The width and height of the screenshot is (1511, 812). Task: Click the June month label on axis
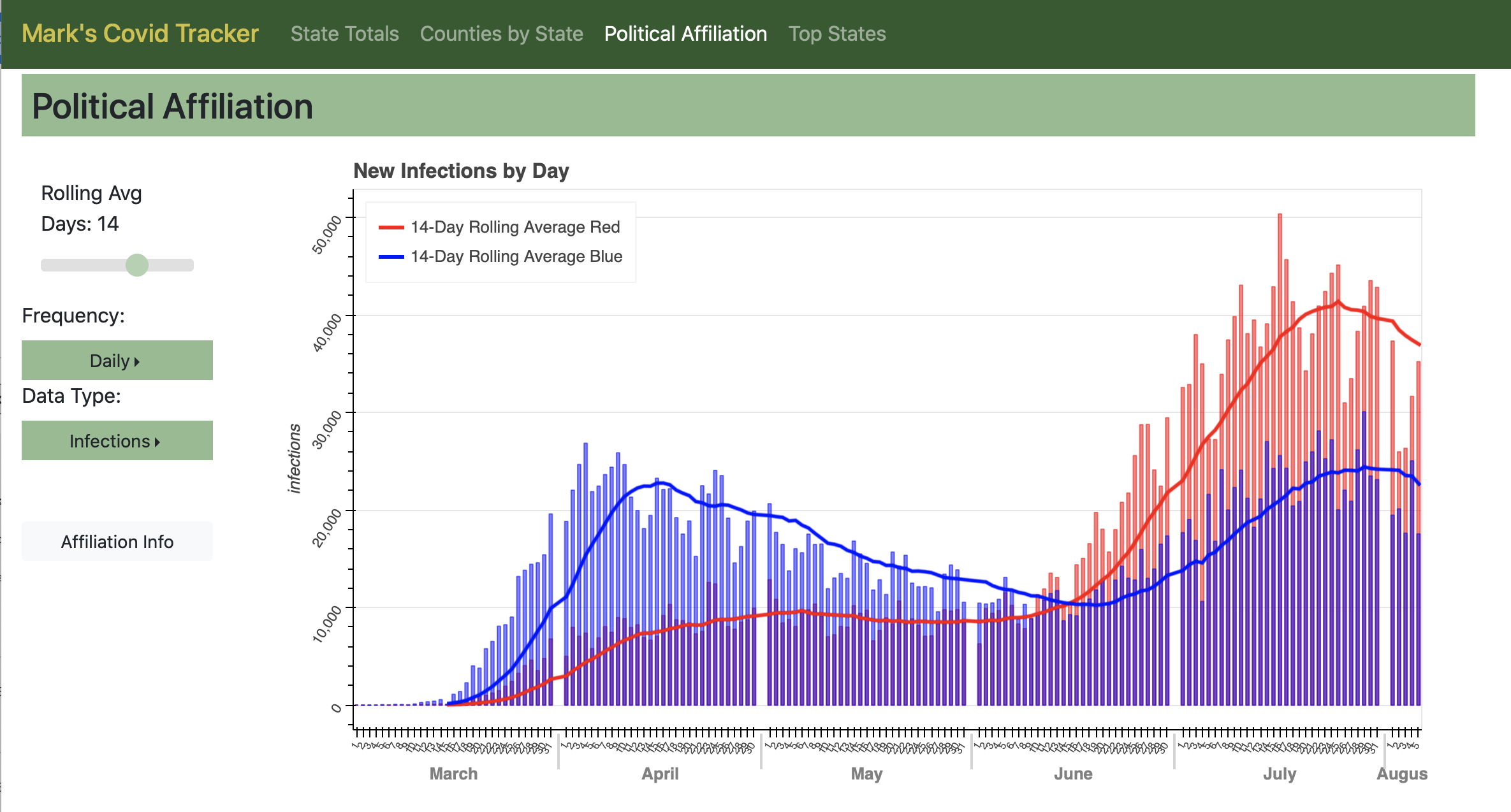(x=1073, y=774)
